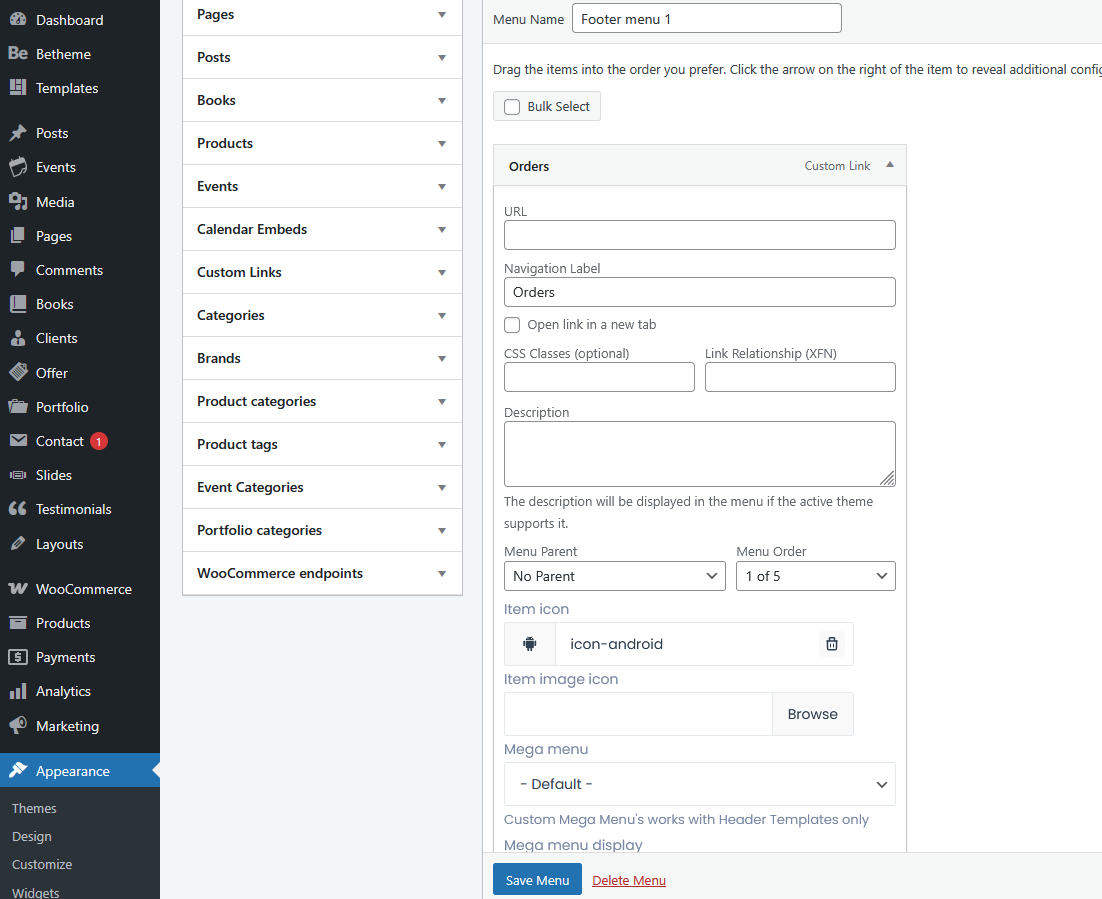Click the Betheme logo icon
The image size is (1102, 899).
(18, 54)
